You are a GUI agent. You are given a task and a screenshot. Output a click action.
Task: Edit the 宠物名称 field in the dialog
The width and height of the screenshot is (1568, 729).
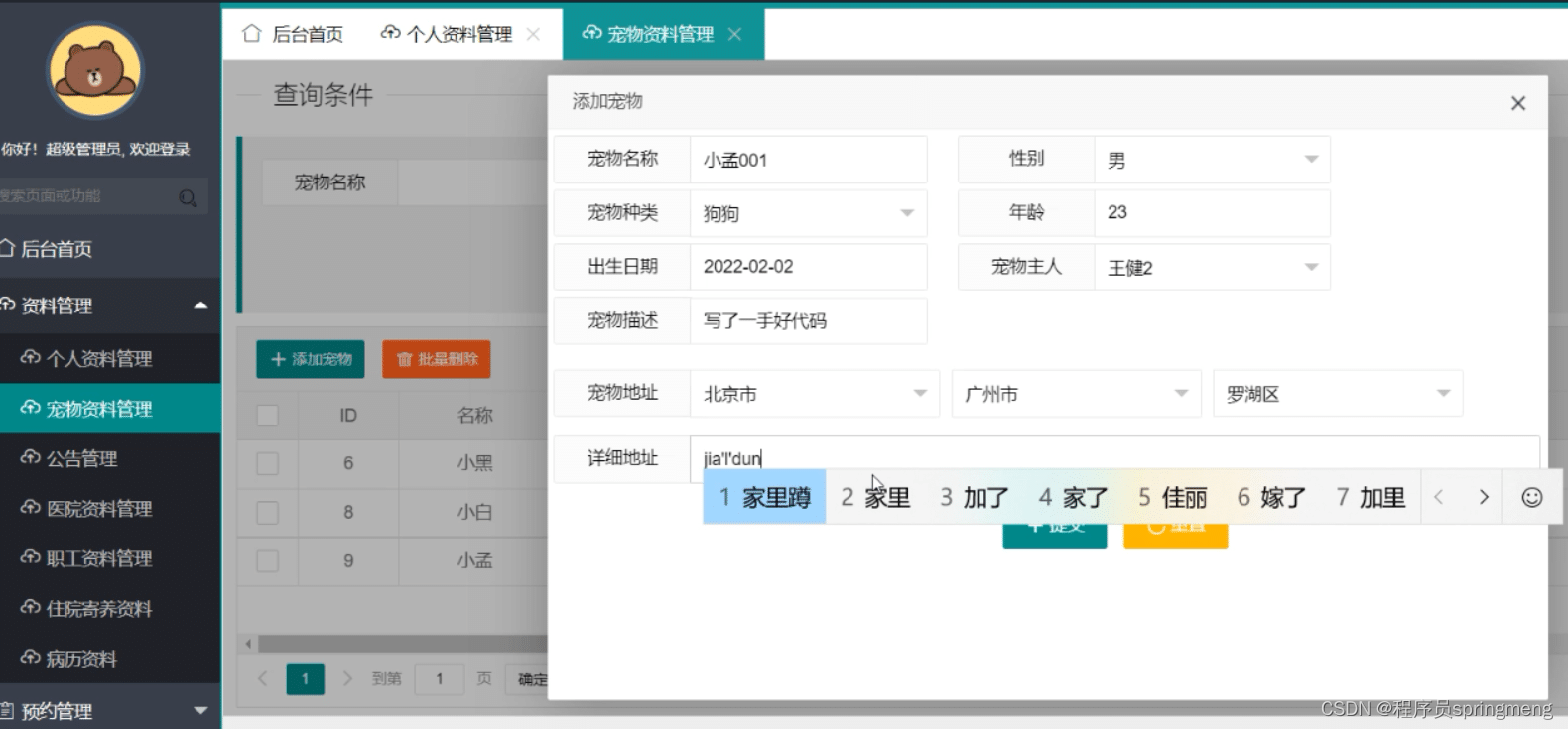coord(808,160)
